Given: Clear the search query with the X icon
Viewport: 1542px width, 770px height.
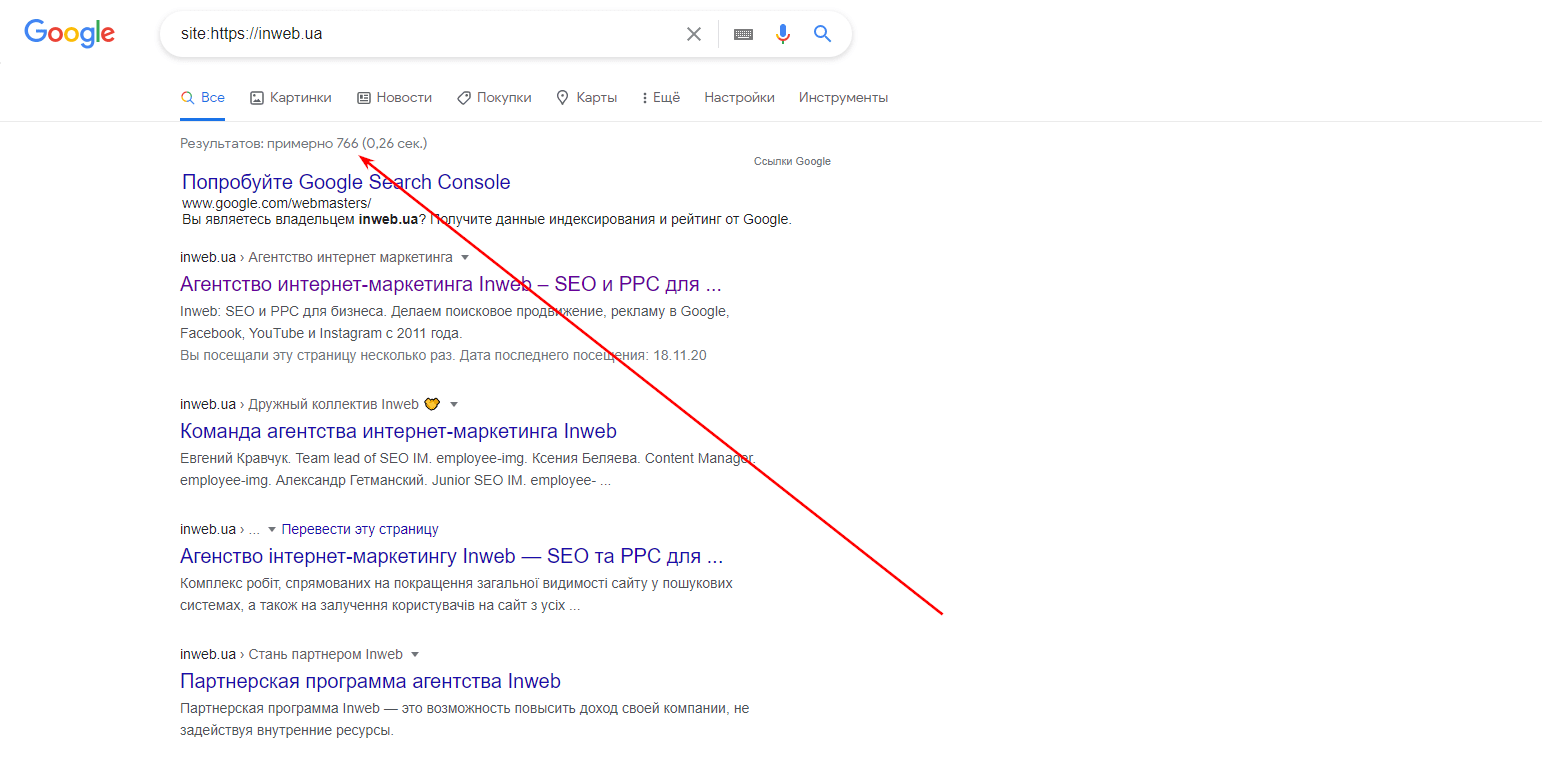Looking at the screenshot, I should 694,34.
